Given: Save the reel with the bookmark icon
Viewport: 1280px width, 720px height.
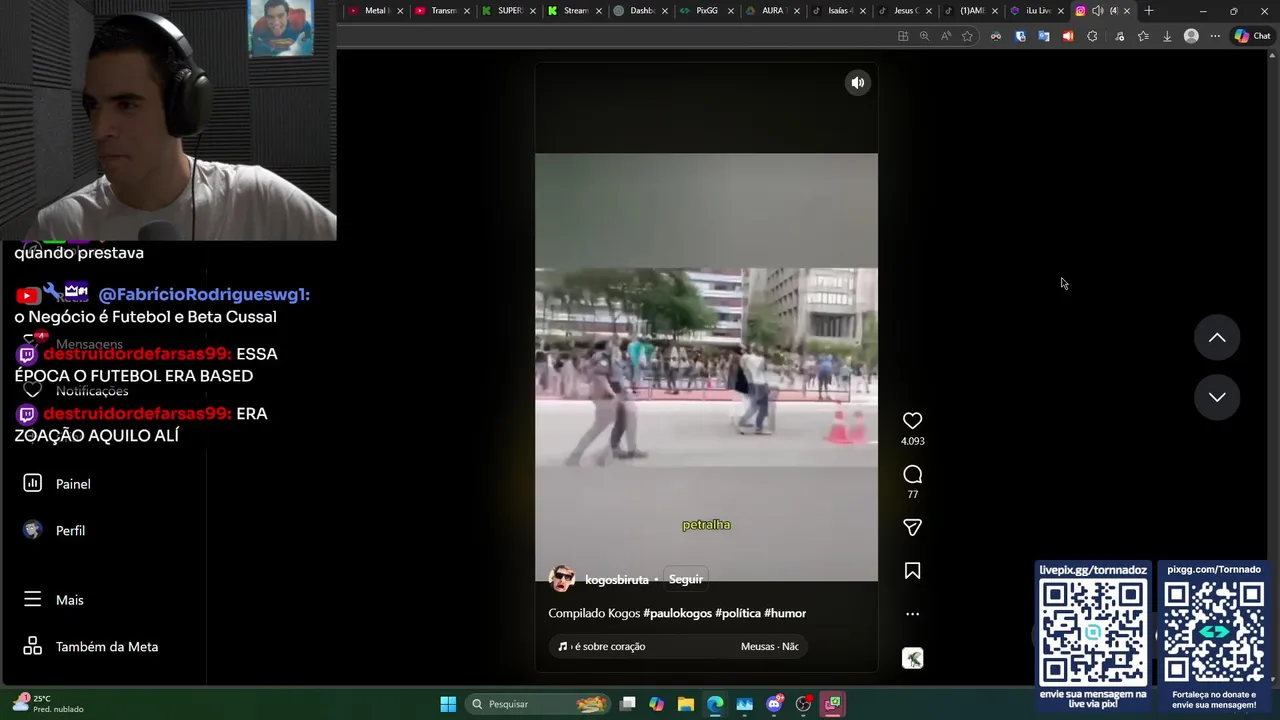Looking at the screenshot, I should [x=912, y=571].
